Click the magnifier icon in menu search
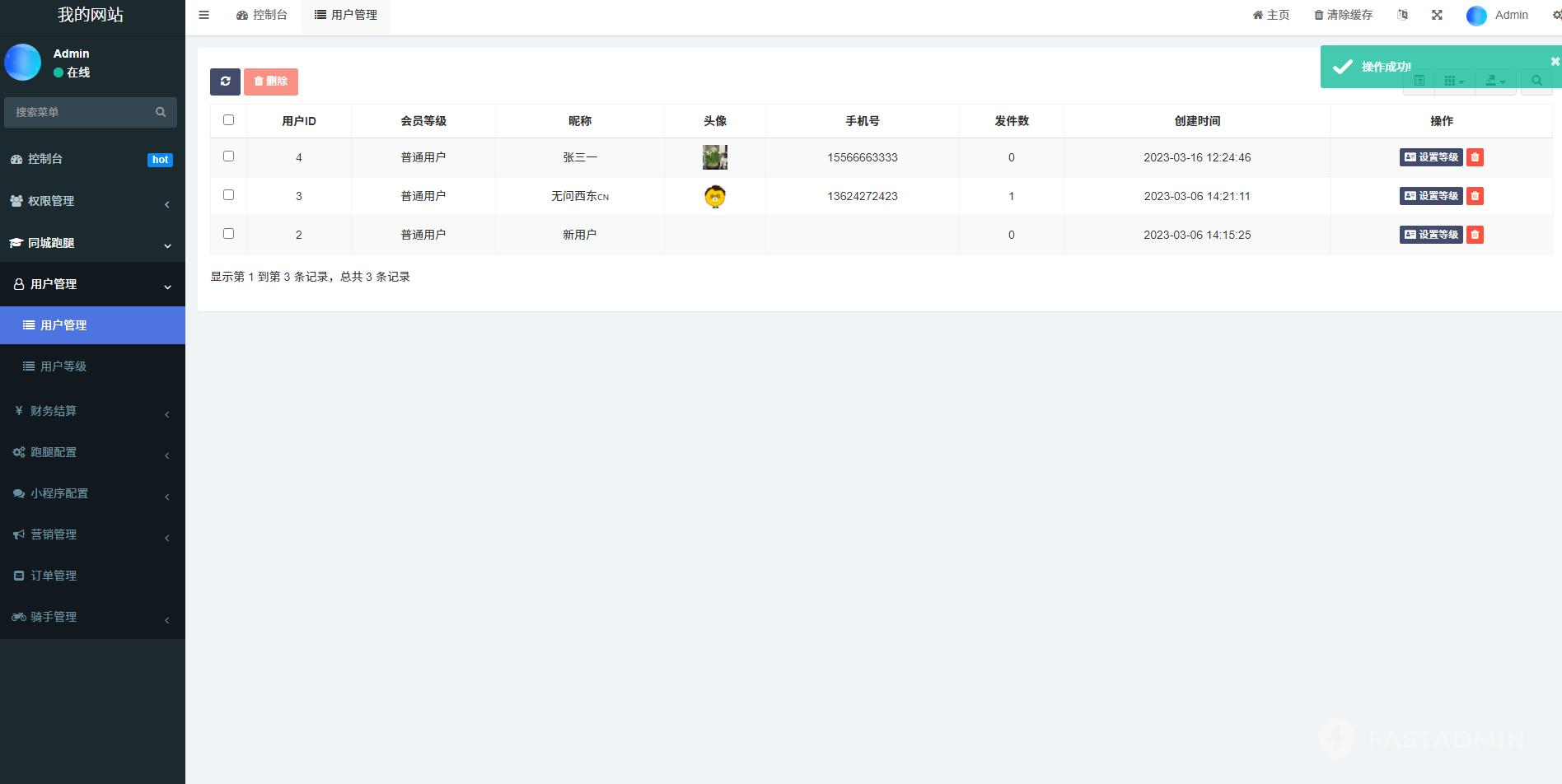Screen dimensions: 1562x784 [161, 112]
